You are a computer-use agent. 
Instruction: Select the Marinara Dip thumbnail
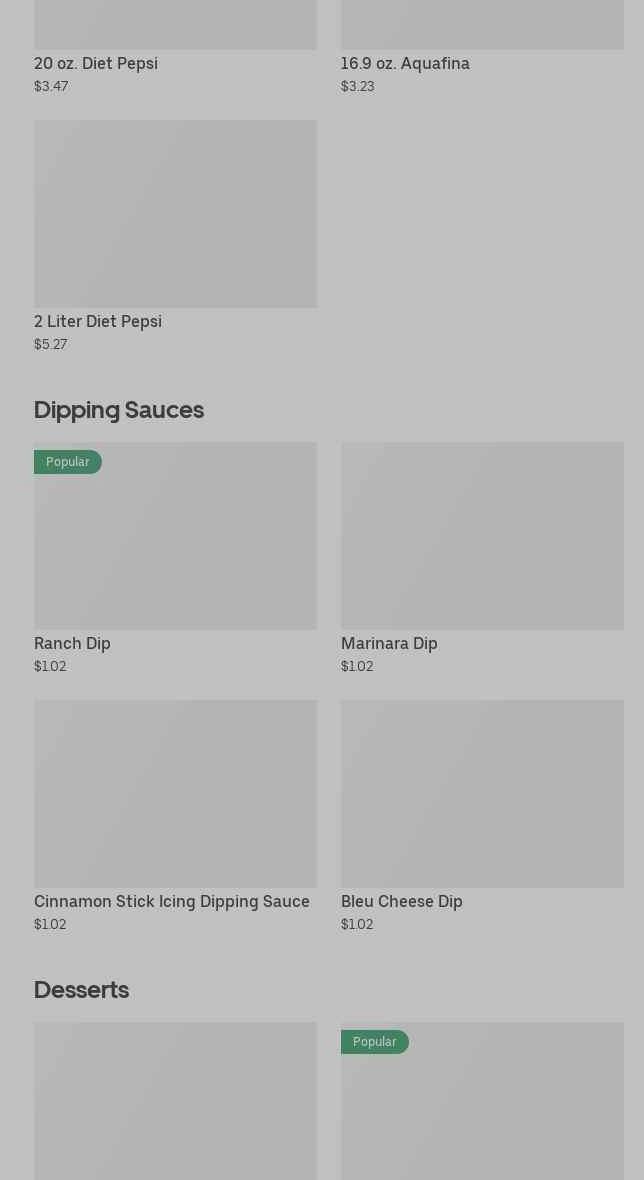[x=482, y=535]
